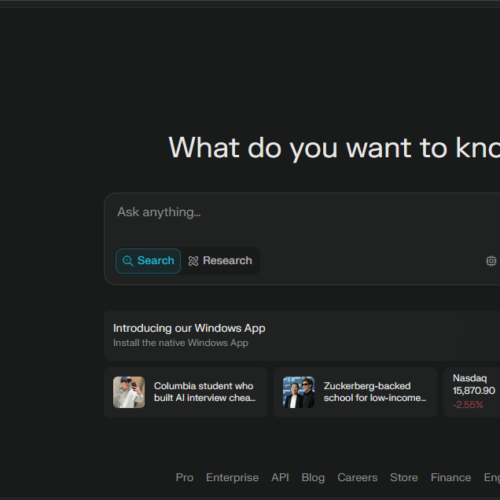Open the API footer link
Image resolution: width=500 pixels, height=500 pixels.
(280, 477)
